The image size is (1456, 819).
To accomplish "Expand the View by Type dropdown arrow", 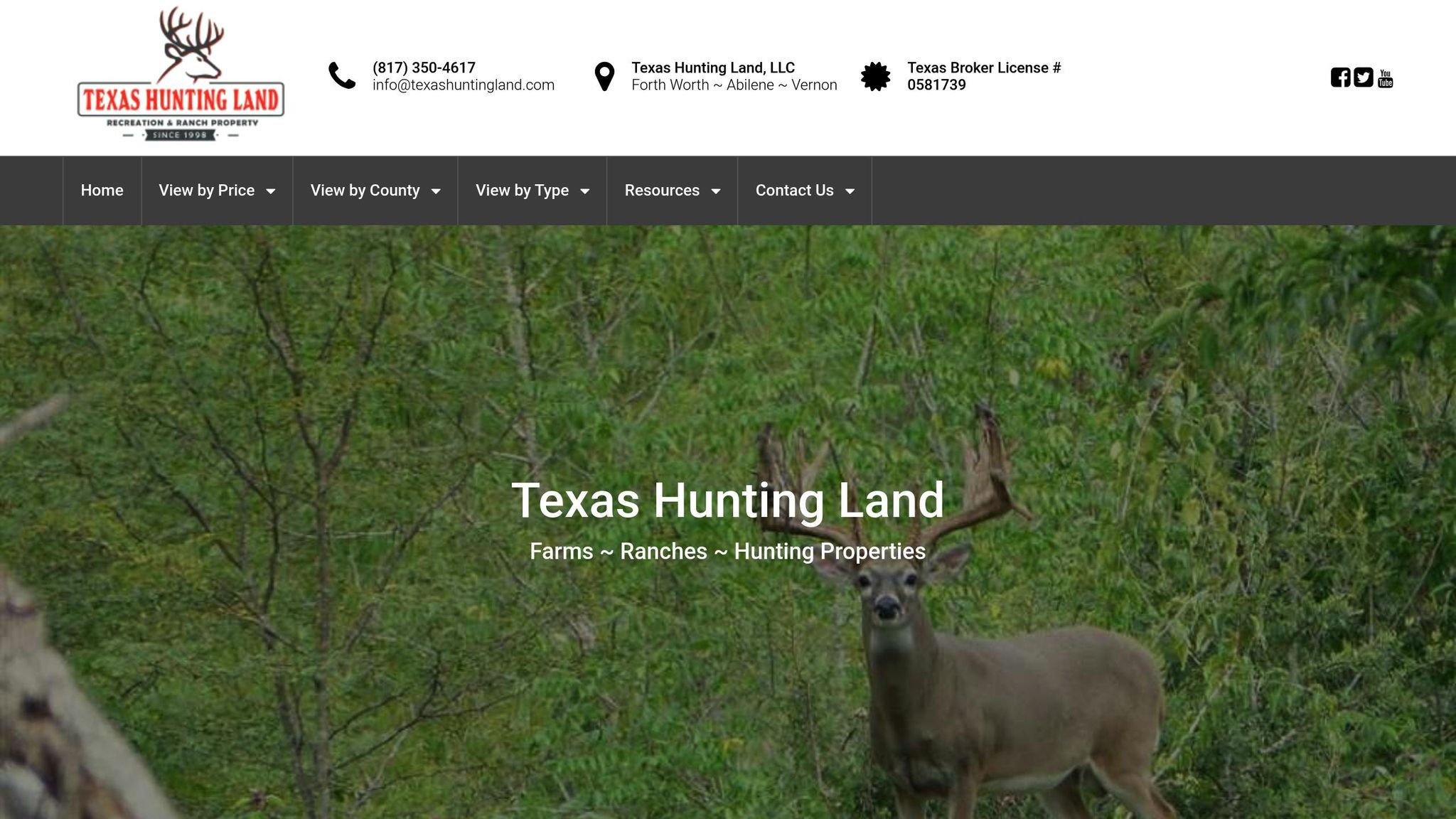I will coord(585,191).
